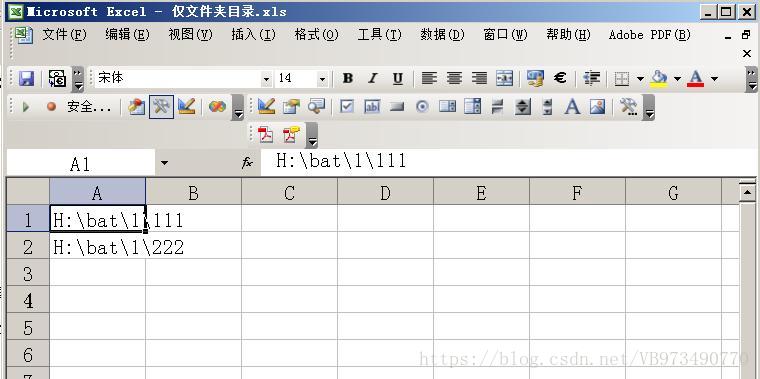760x379 pixels.
Task: Open the 编辑(E) menu
Action: click(127, 35)
